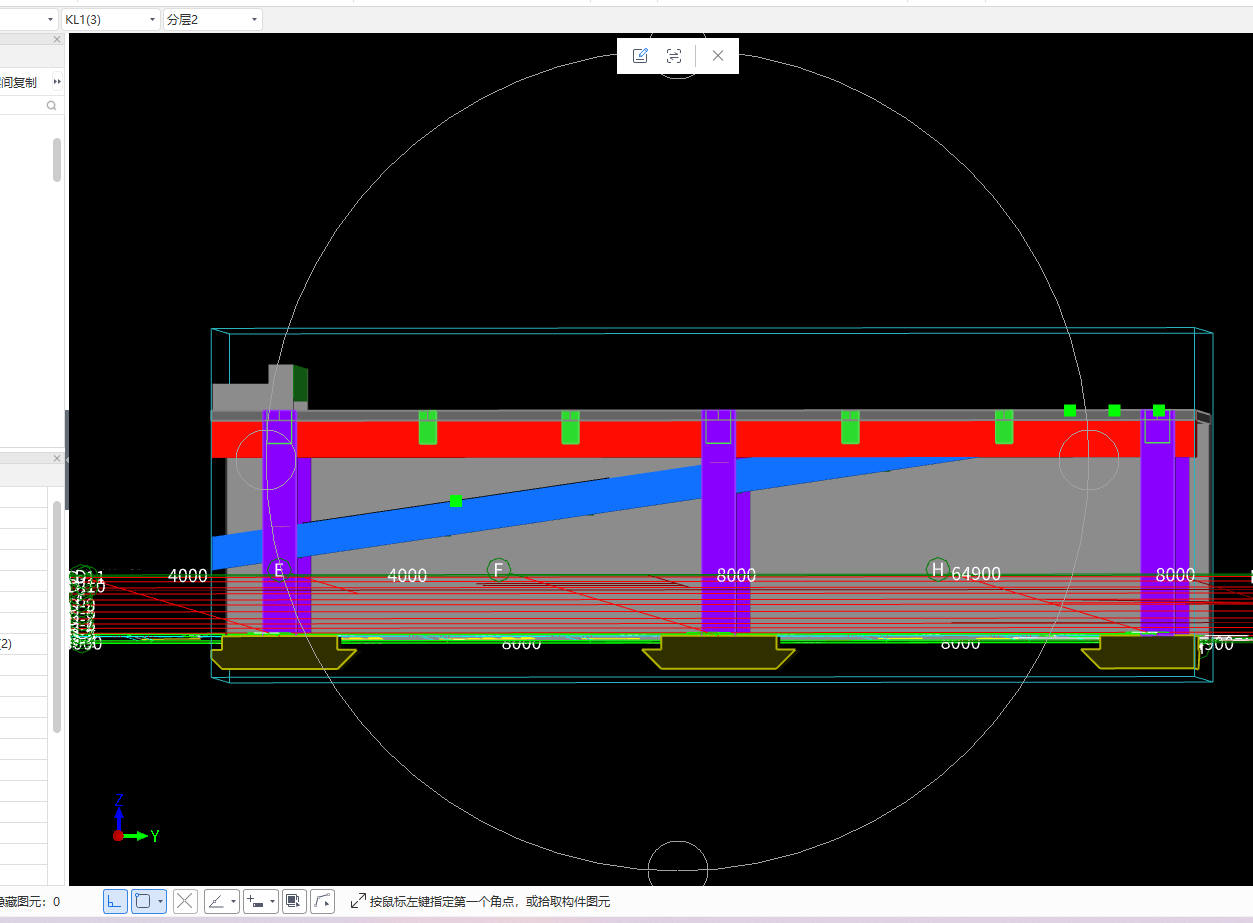Screen dimensions: 1253x923
Task: Close the floating toolbar with X
Action: coord(717,56)
